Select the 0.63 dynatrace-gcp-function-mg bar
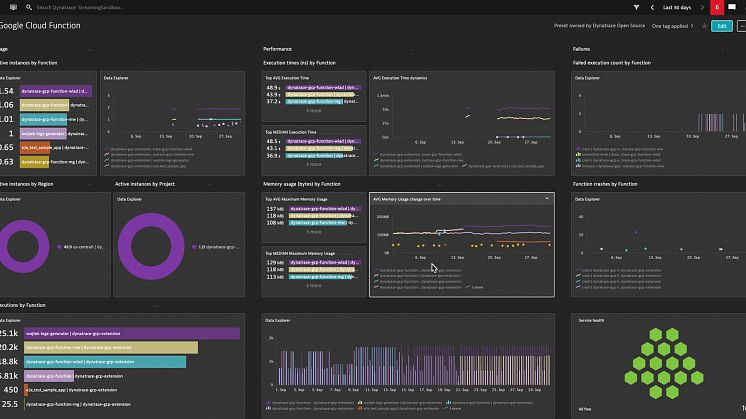Viewport: 746px width, 419px height. [34, 162]
